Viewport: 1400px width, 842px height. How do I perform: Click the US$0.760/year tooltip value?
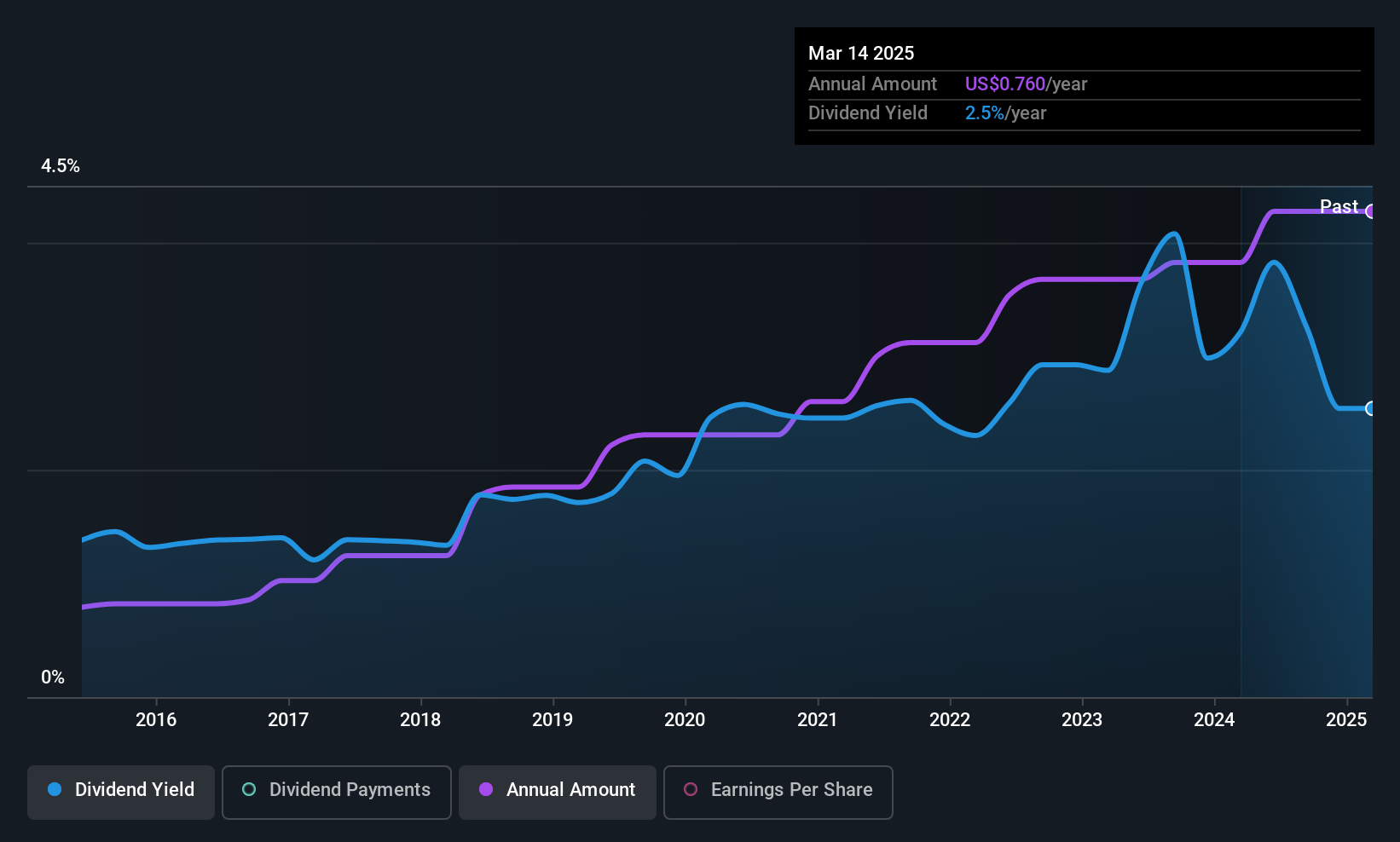[1026, 84]
